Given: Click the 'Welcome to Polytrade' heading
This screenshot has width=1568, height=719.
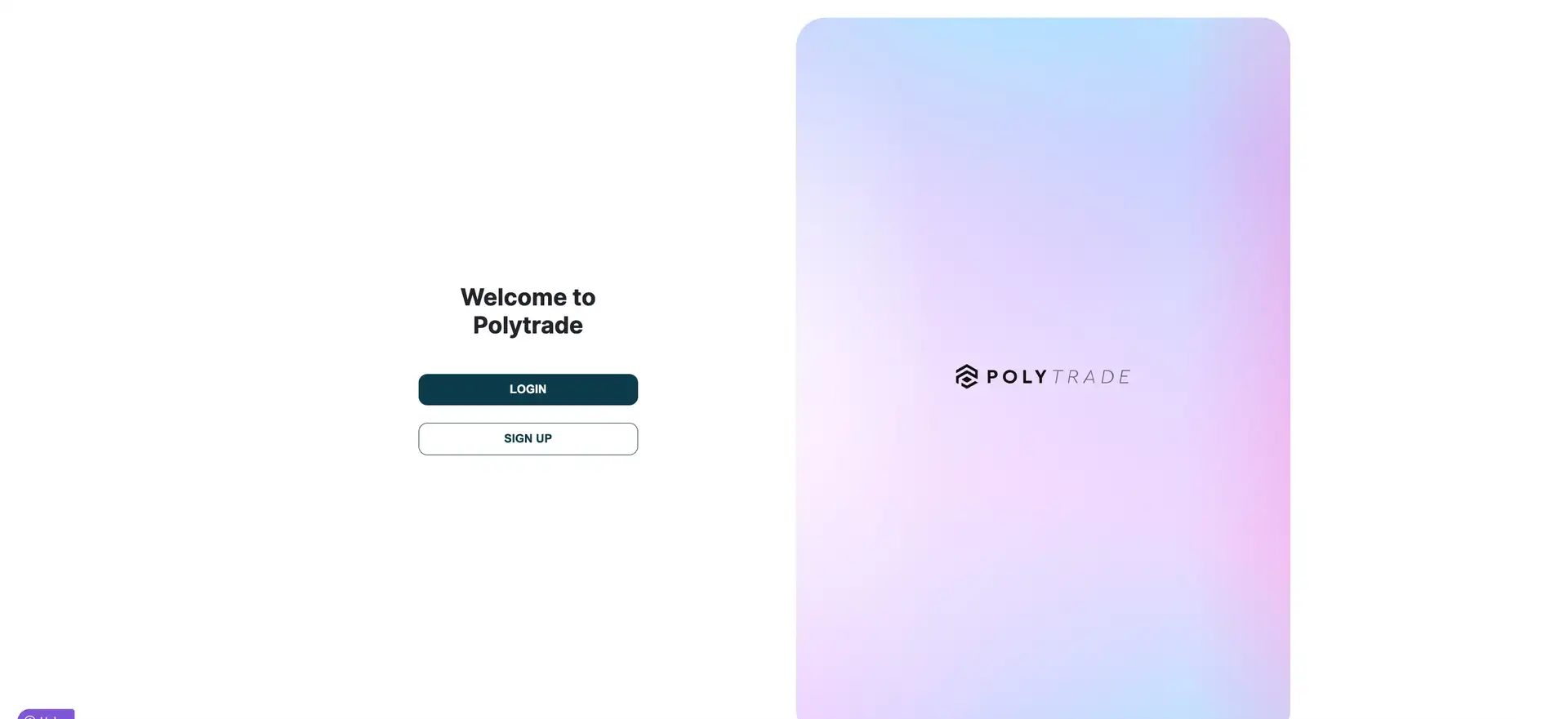Looking at the screenshot, I should pyautogui.click(x=528, y=311).
